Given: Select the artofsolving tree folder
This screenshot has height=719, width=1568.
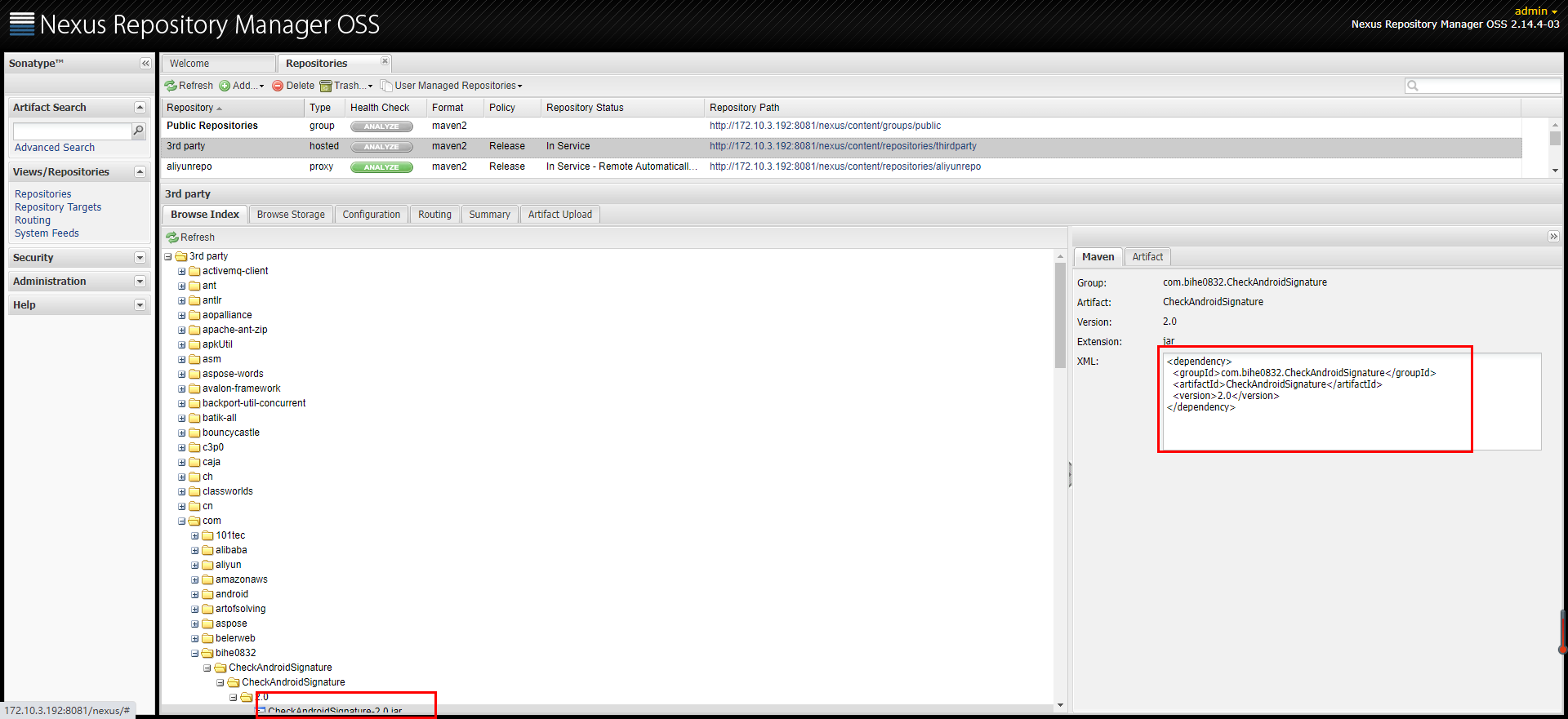Looking at the screenshot, I should click(240, 610).
